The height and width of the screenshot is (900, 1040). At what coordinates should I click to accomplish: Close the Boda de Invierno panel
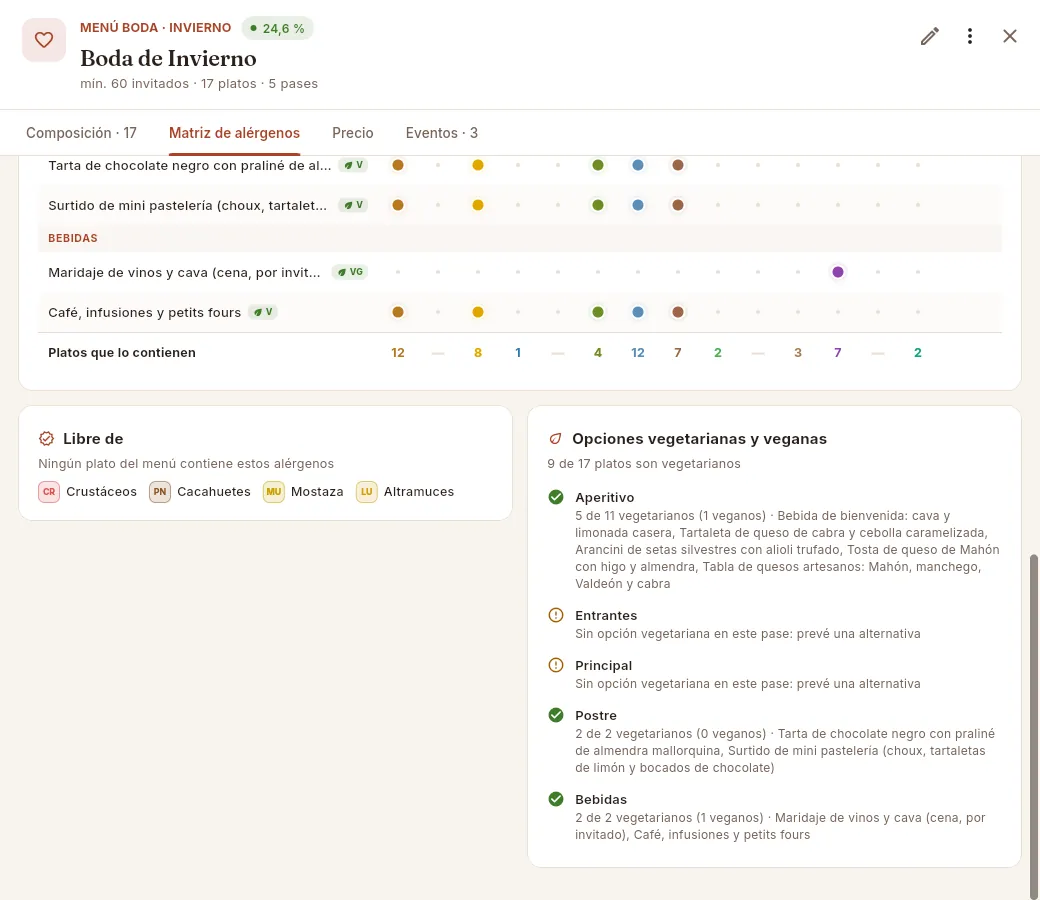[x=1009, y=36]
